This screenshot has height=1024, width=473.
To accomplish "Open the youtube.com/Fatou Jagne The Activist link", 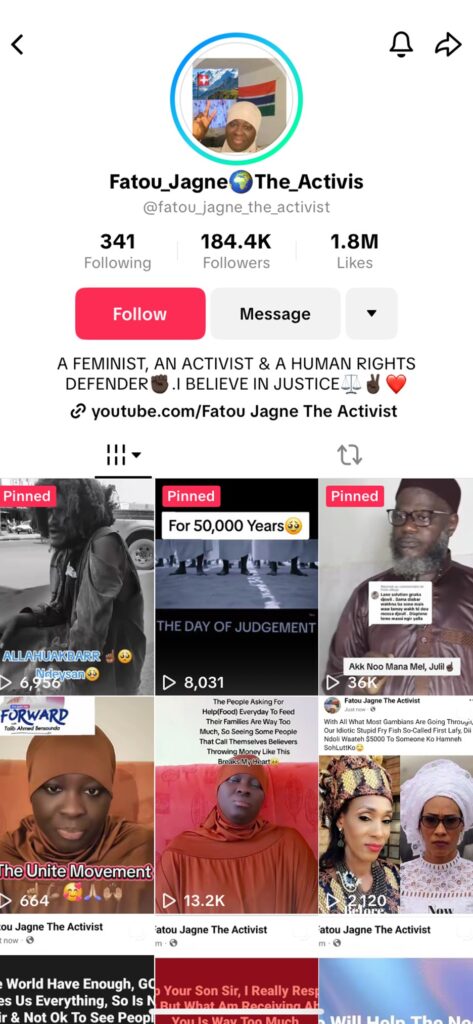I will click(244, 411).
